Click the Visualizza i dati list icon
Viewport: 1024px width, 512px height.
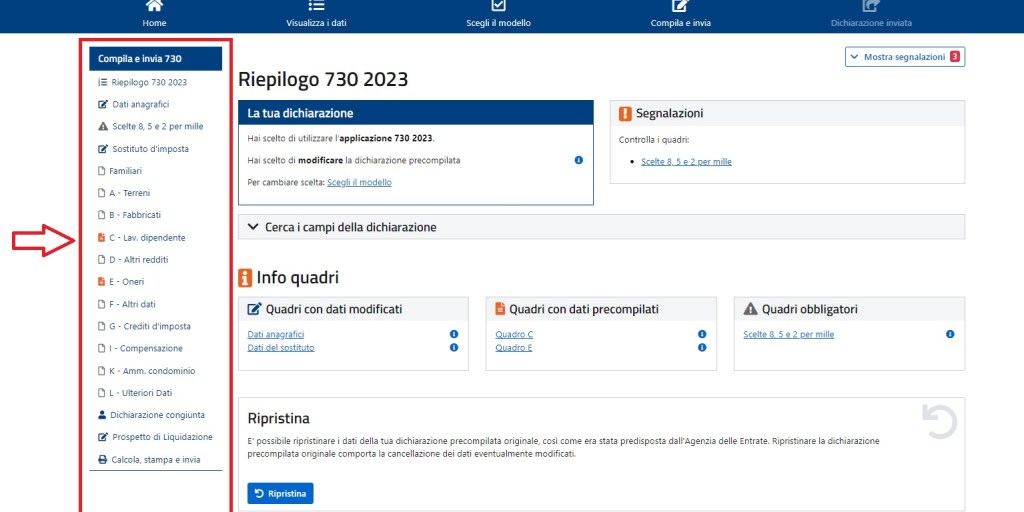[316, 5]
